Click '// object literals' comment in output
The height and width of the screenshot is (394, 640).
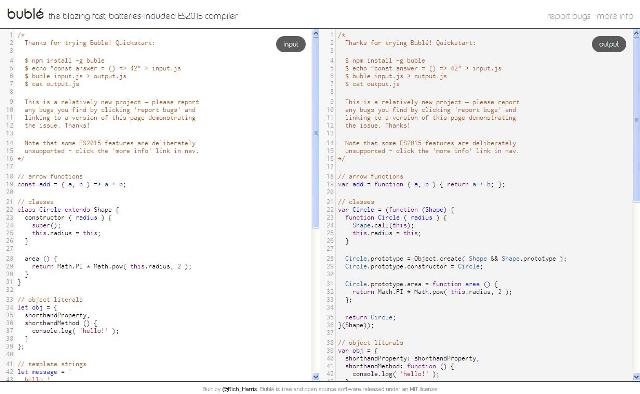point(370,343)
